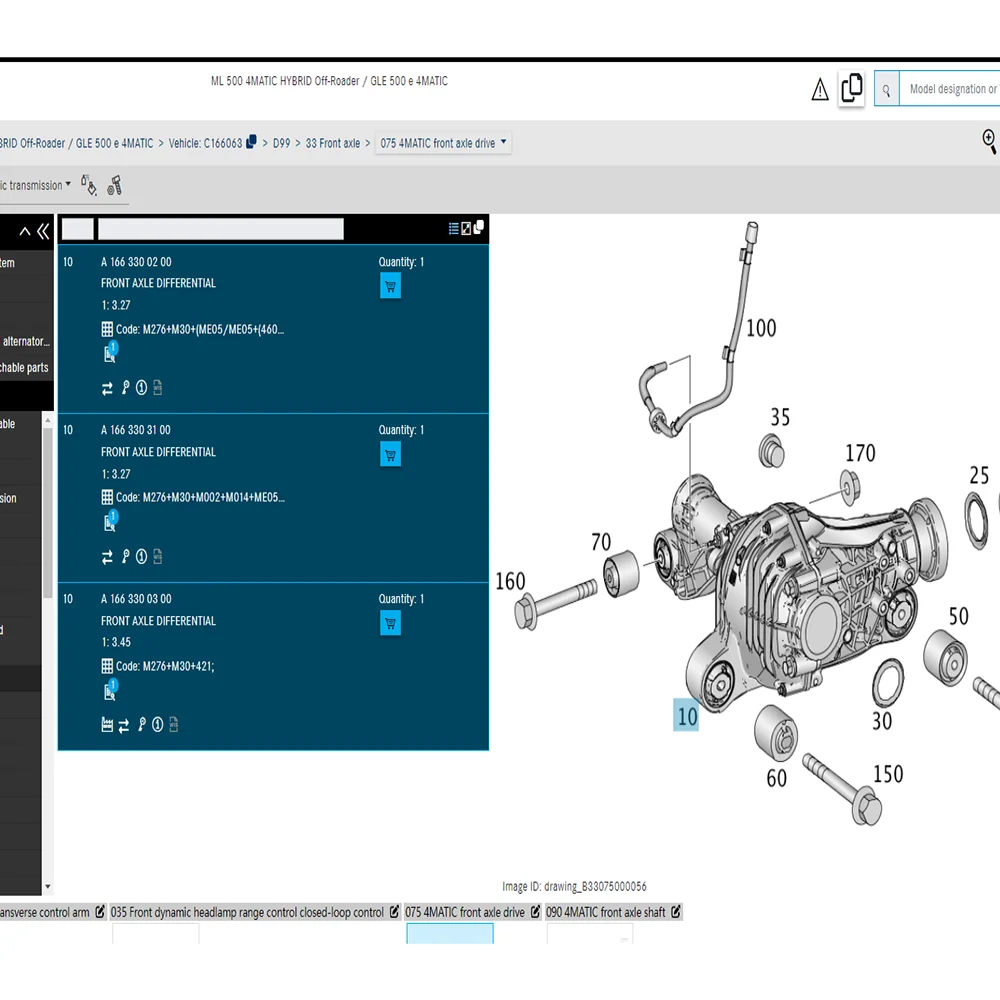Click replacement arrows icon for A 166 330 31 00

(107, 557)
